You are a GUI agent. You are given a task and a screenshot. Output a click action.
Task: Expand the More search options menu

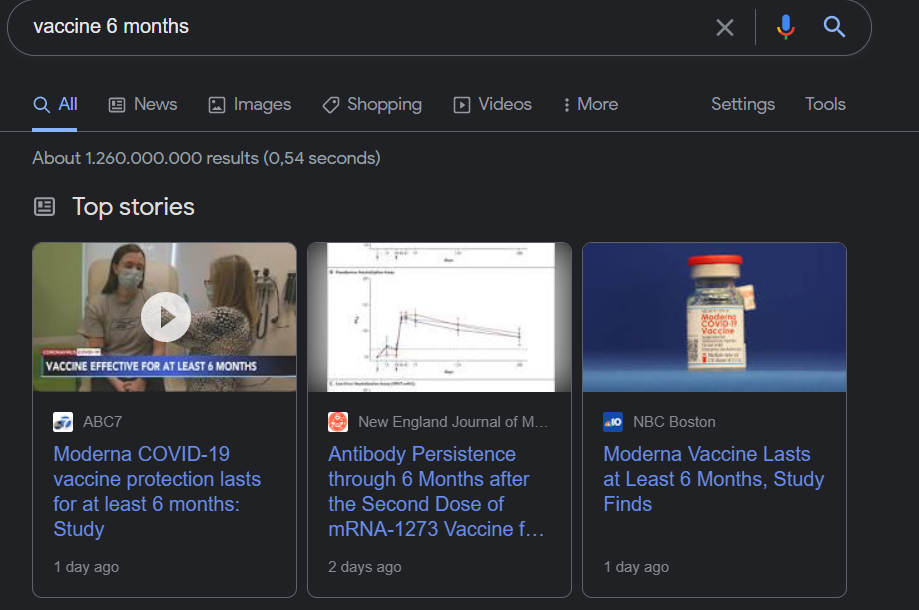click(591, 104)
